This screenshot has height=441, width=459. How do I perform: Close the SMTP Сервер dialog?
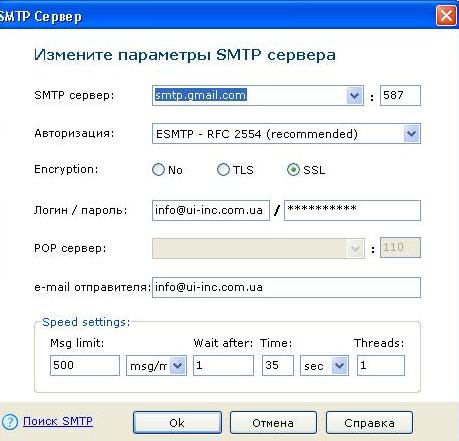(x=446, y=16)
